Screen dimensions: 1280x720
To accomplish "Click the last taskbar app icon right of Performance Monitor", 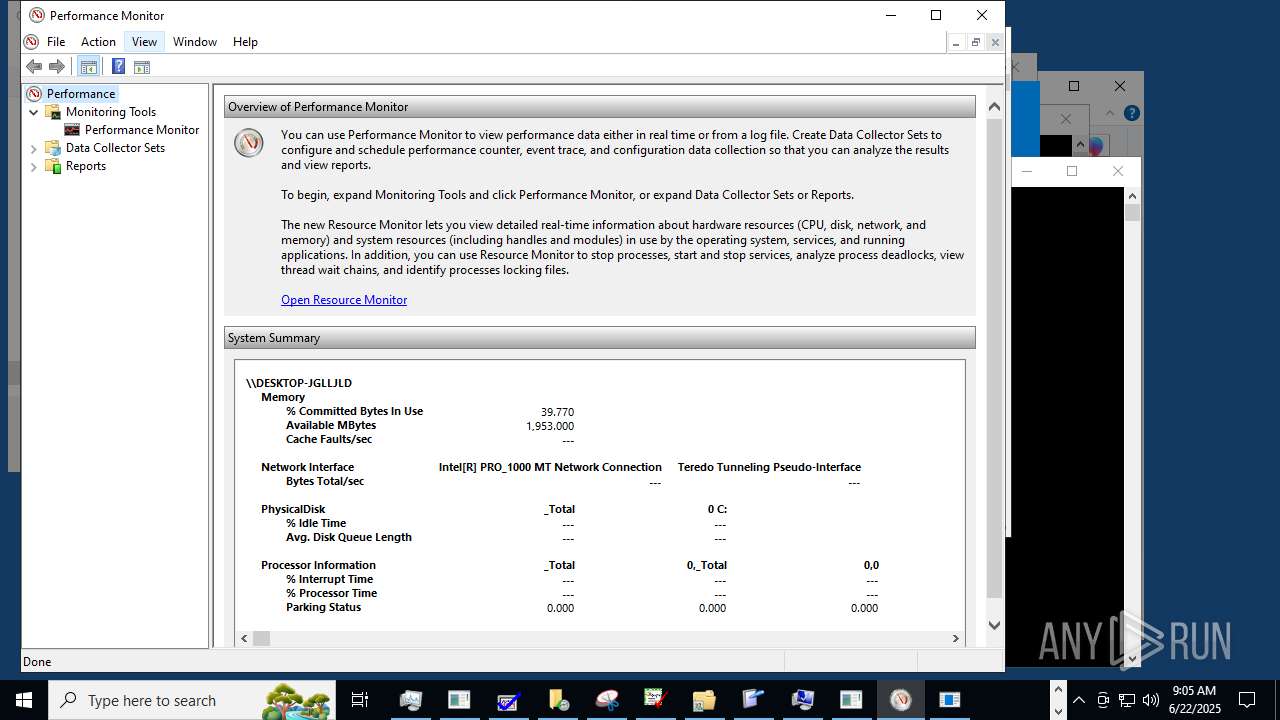I will pyautogui.click(x=950, y=700).
